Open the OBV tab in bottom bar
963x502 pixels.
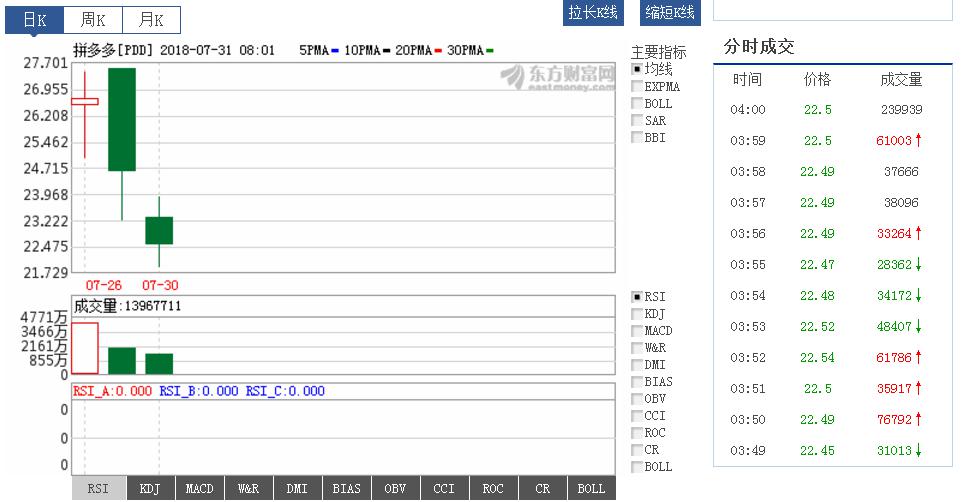(395, 488)
